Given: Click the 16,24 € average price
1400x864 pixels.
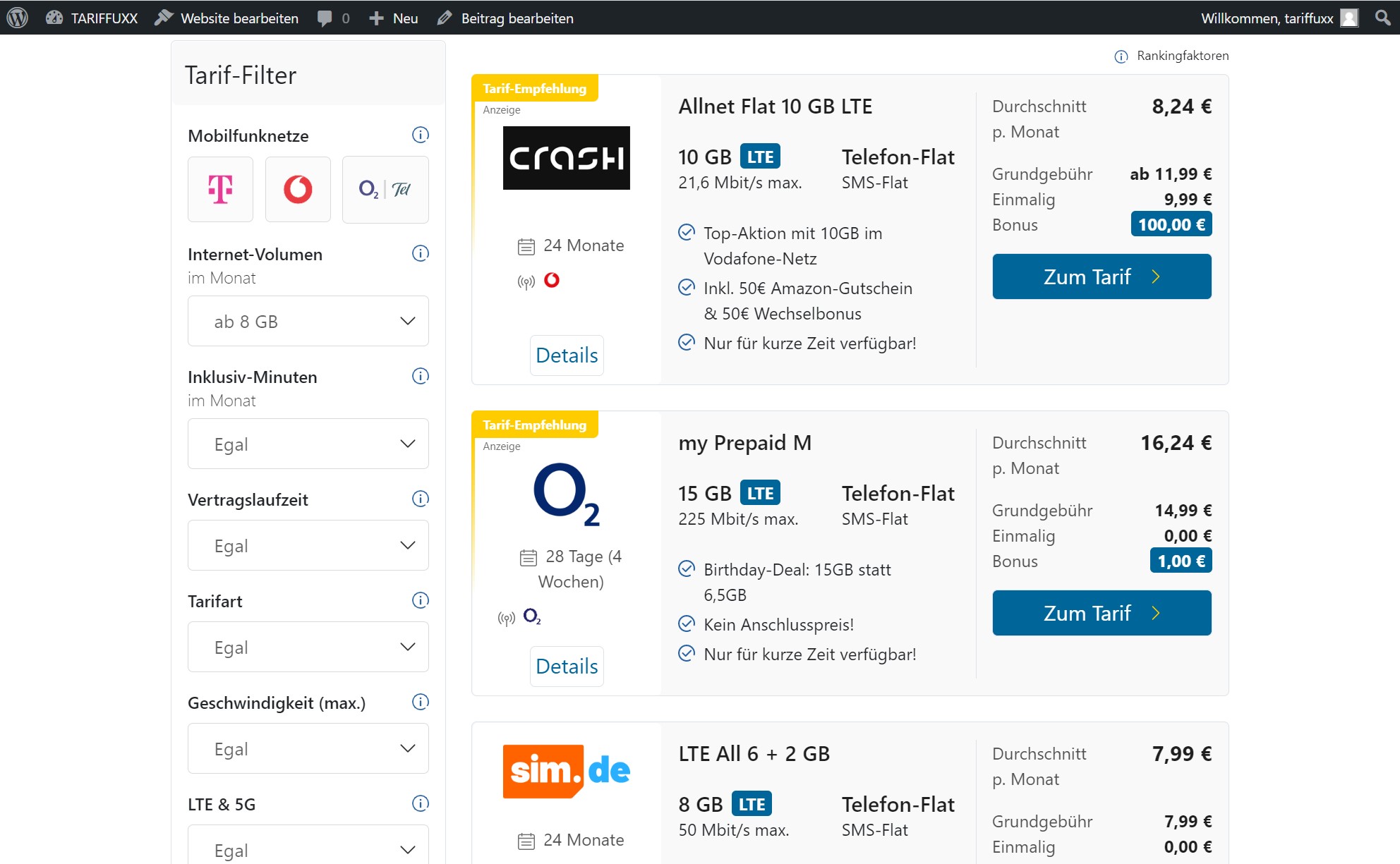Looking at the screenshot, I should click(1176, 443).
